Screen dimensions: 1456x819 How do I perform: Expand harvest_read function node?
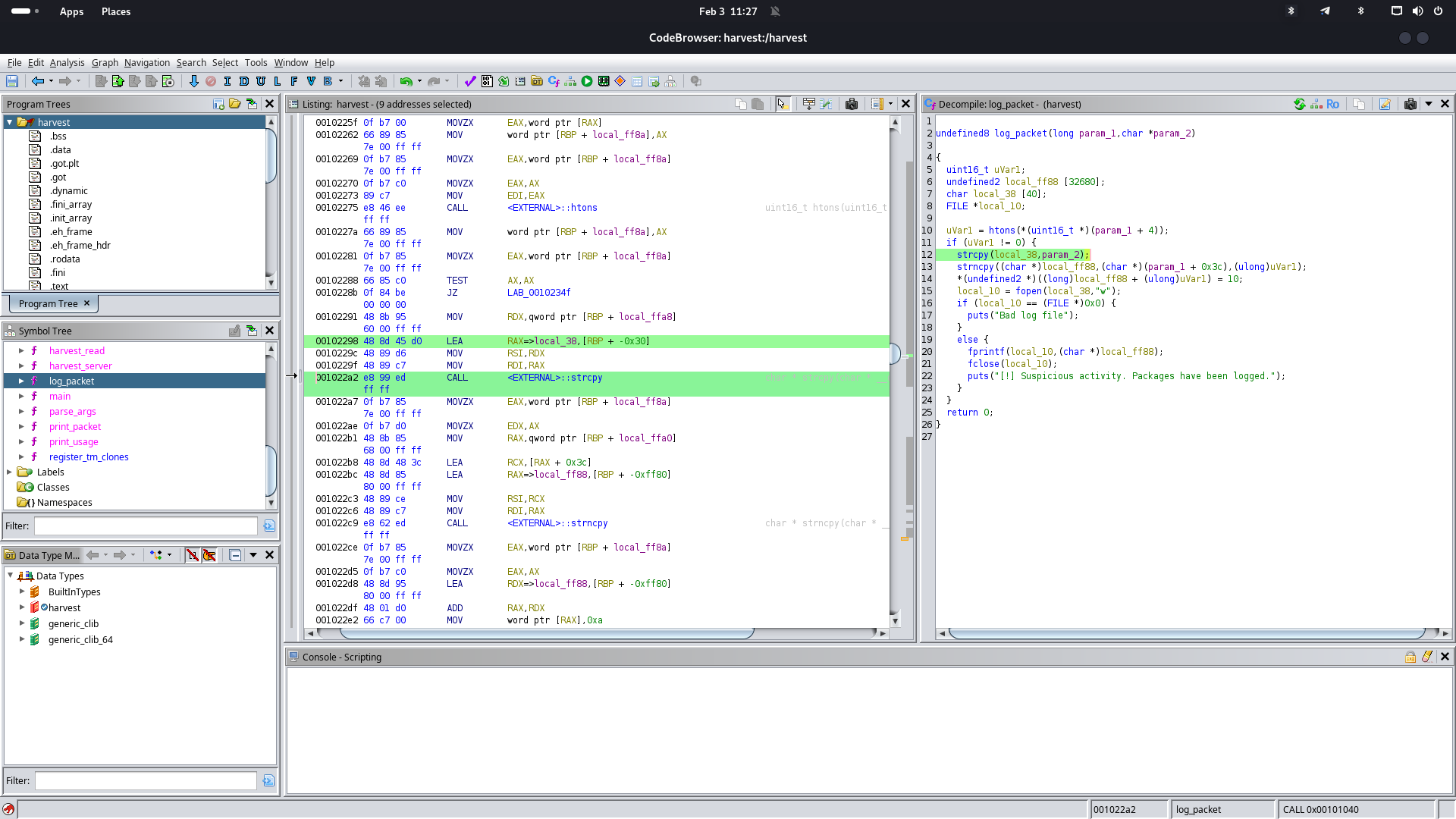[x=21, y=350]
